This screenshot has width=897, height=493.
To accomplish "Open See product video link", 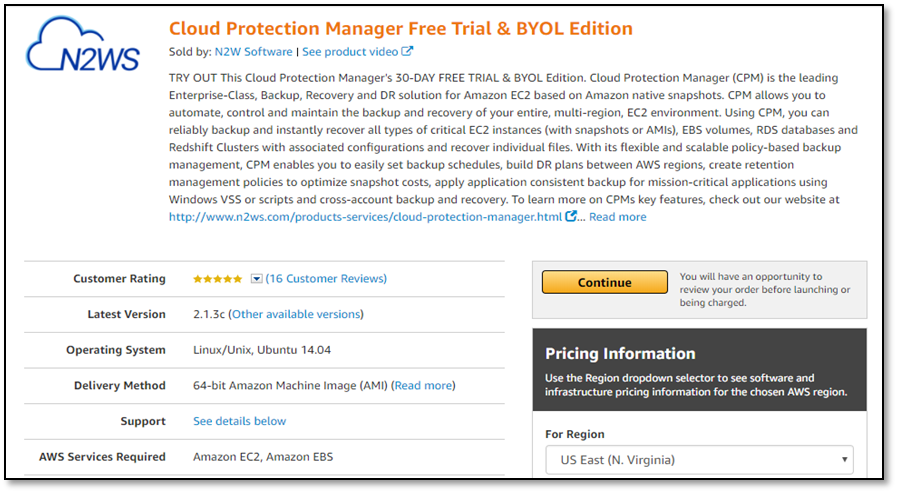I will click(x=350, y=51).
